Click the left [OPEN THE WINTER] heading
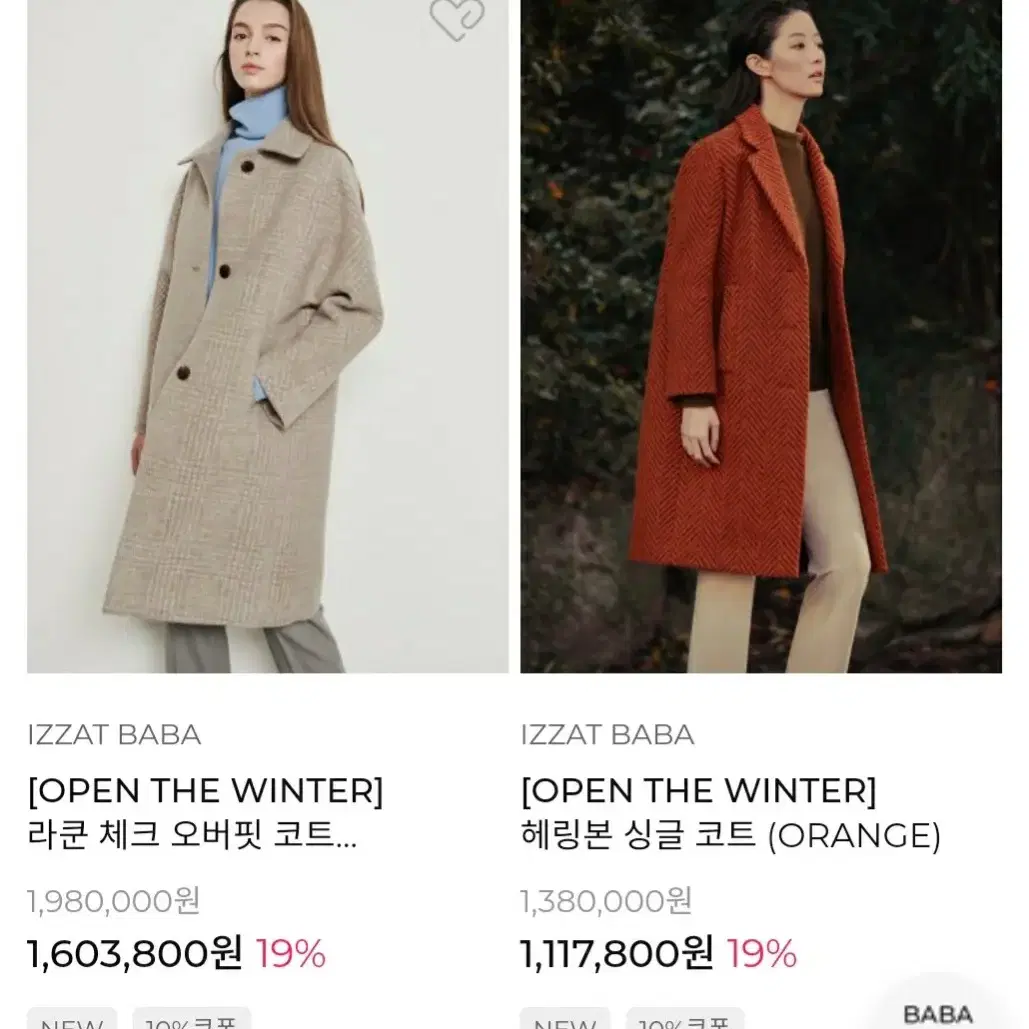Viewport: 1029px width, 1029px height. [x=205, y=791]
